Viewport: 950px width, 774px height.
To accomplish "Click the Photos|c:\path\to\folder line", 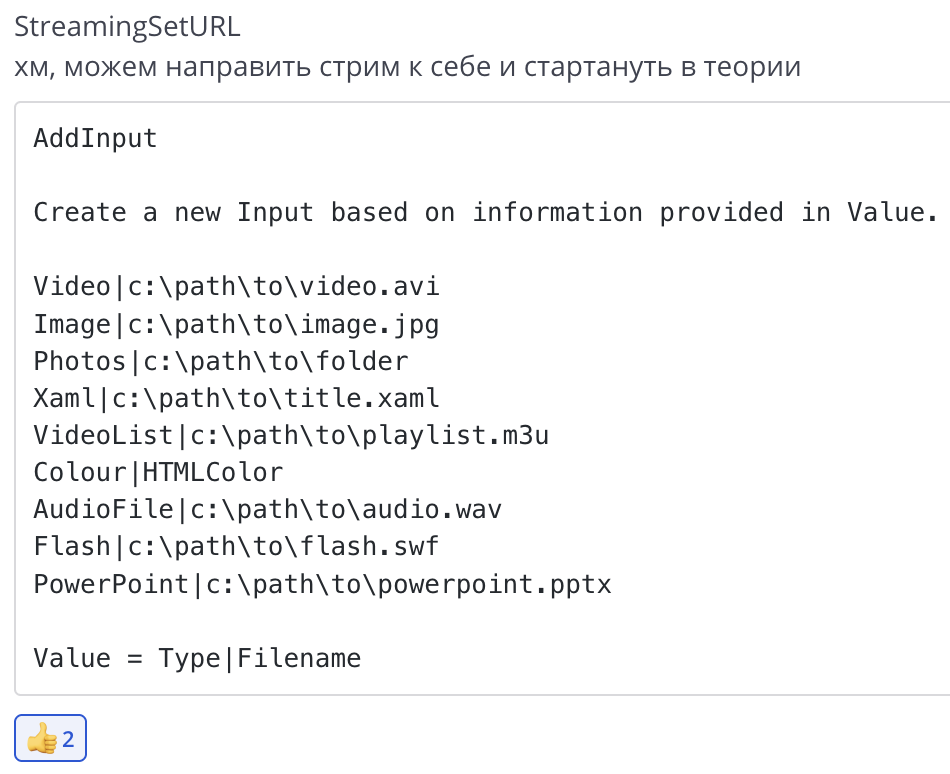I will tap(221, 361).
